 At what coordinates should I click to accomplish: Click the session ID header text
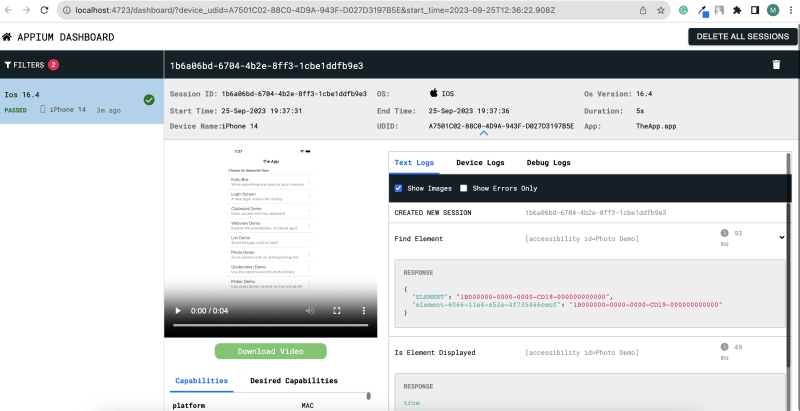point(266,66)
